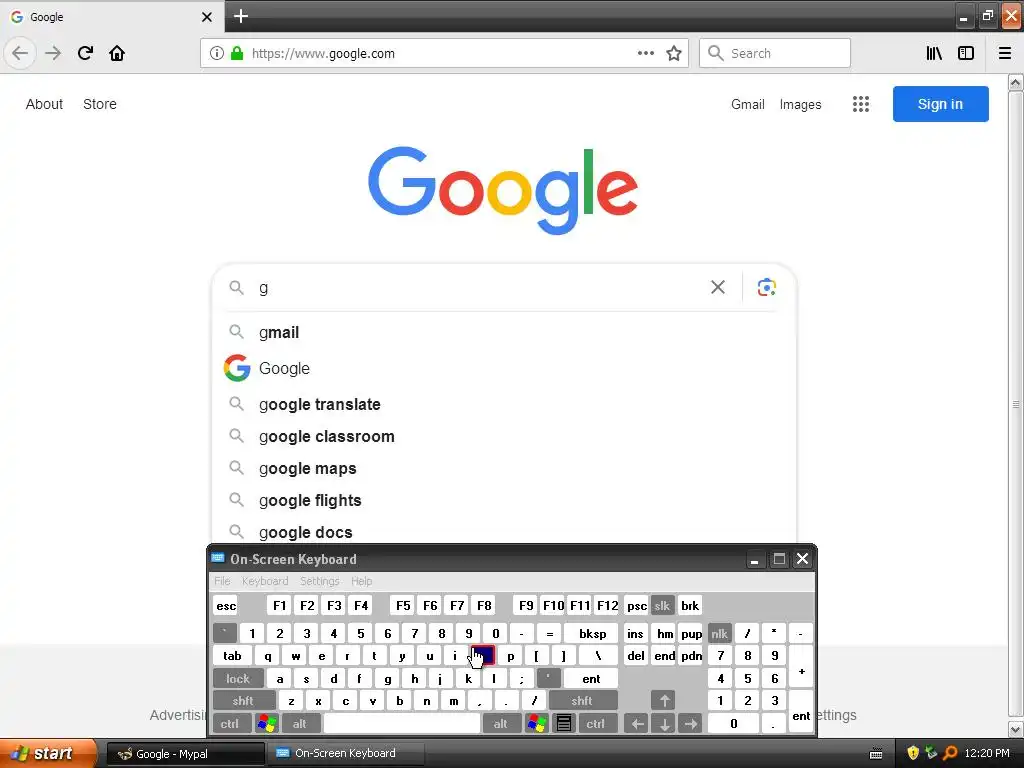The image size is (1024, 768).
Task: Open the Gmail link
Action: pos(748,104)
